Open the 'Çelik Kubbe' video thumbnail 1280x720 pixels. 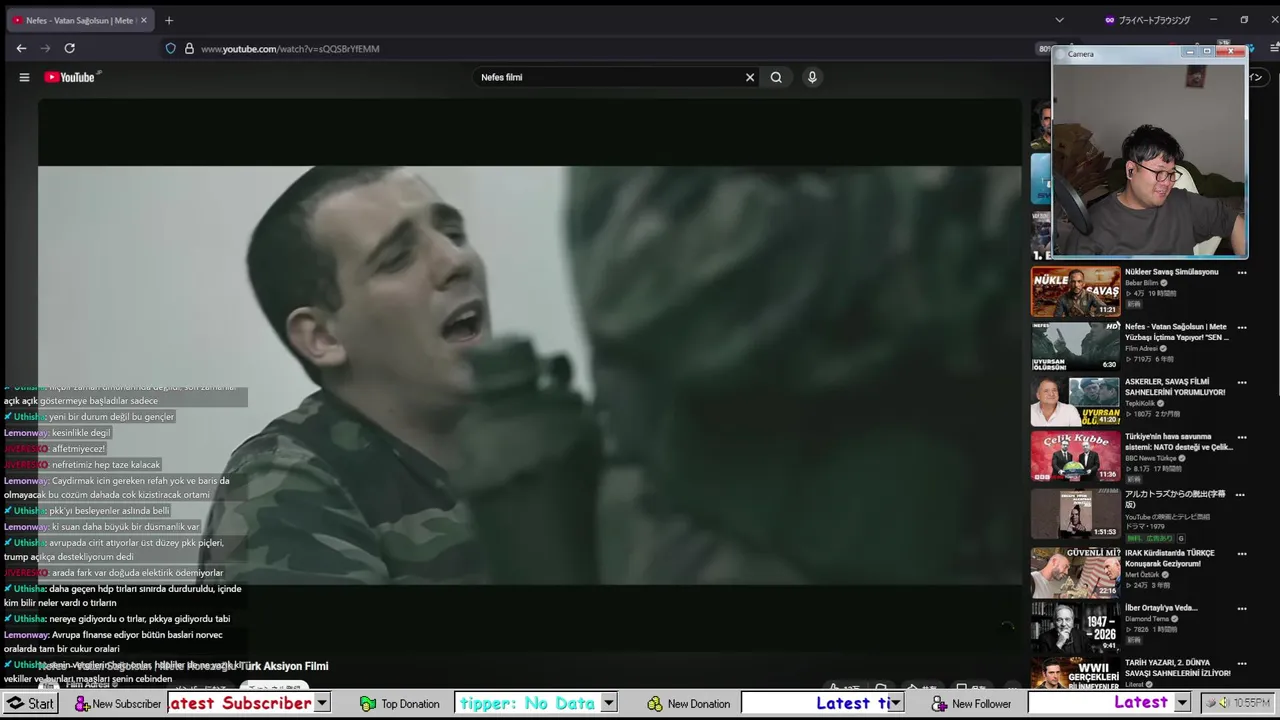[1075, 456]
